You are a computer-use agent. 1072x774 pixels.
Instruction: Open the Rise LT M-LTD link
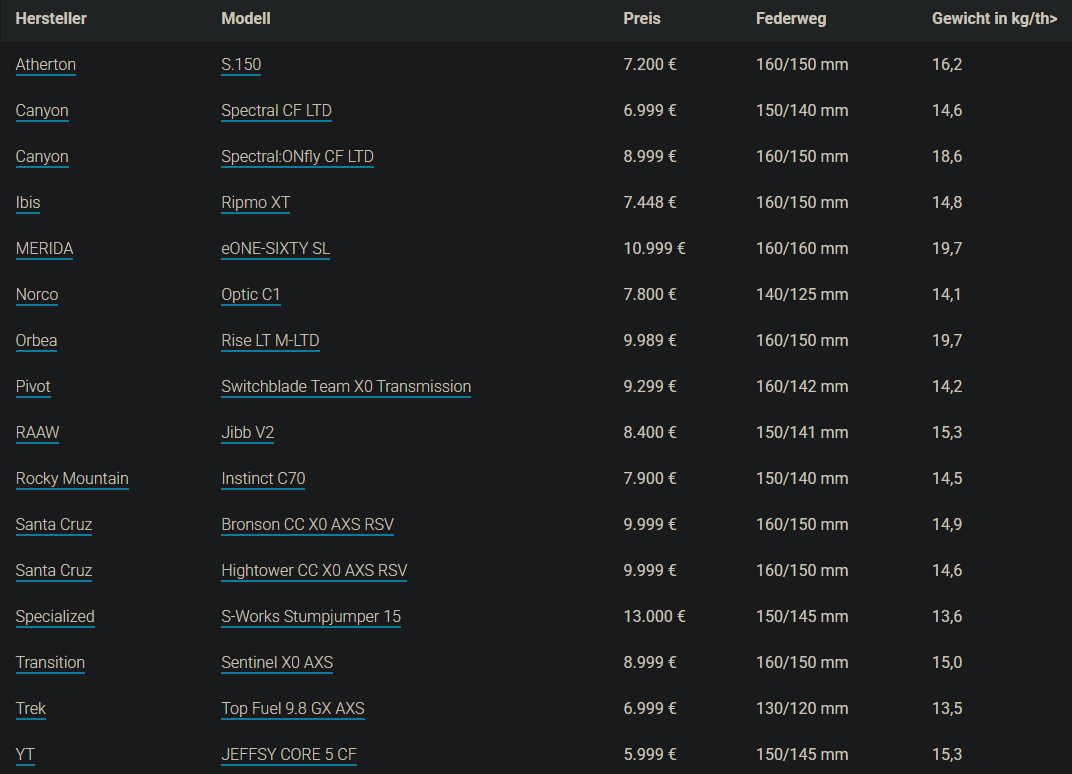270,341
